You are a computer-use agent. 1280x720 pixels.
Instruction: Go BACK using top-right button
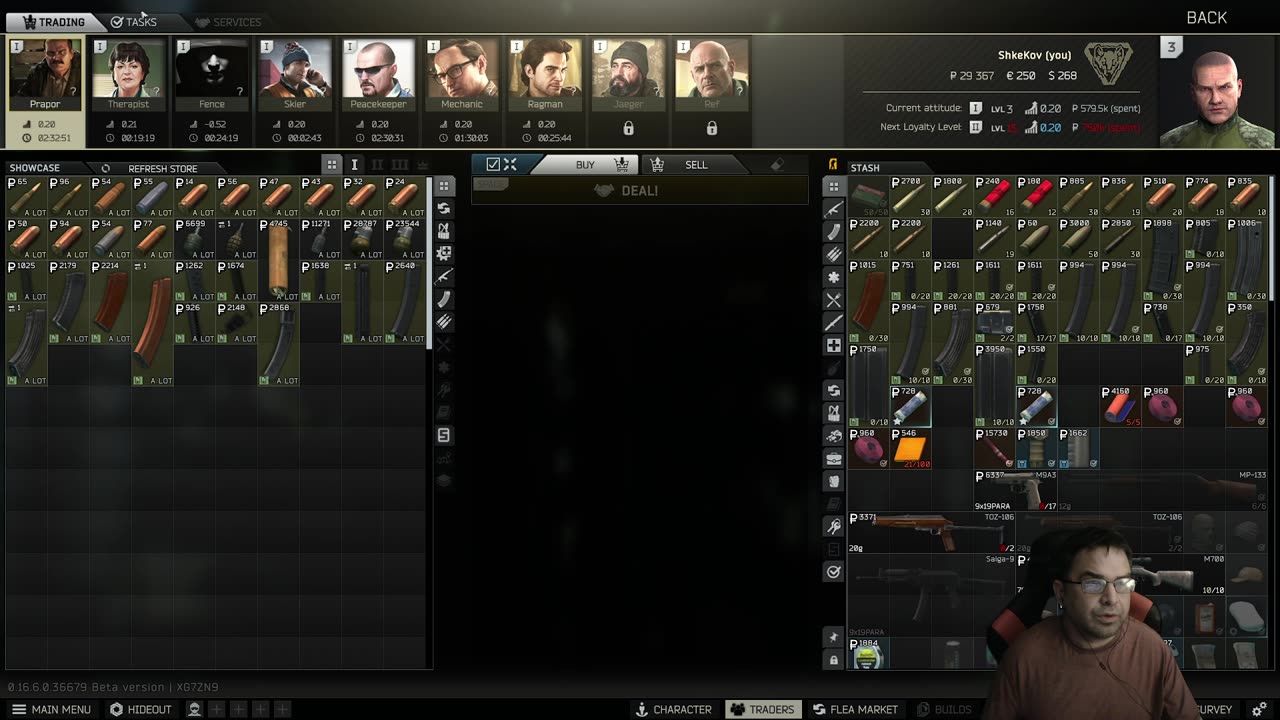pos(1206,18)
